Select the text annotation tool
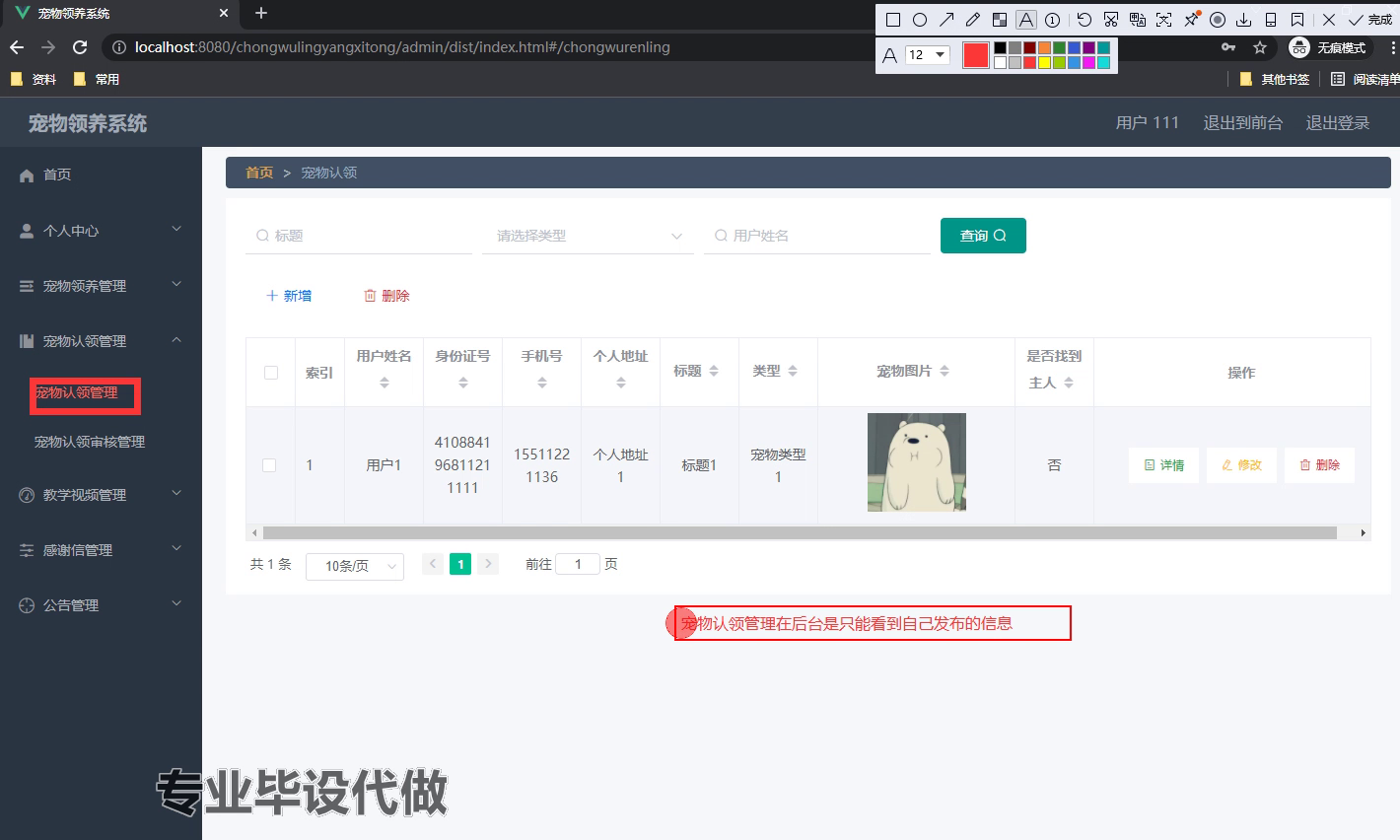This screenshot has height=840, width=1400. pos(1026,20)
